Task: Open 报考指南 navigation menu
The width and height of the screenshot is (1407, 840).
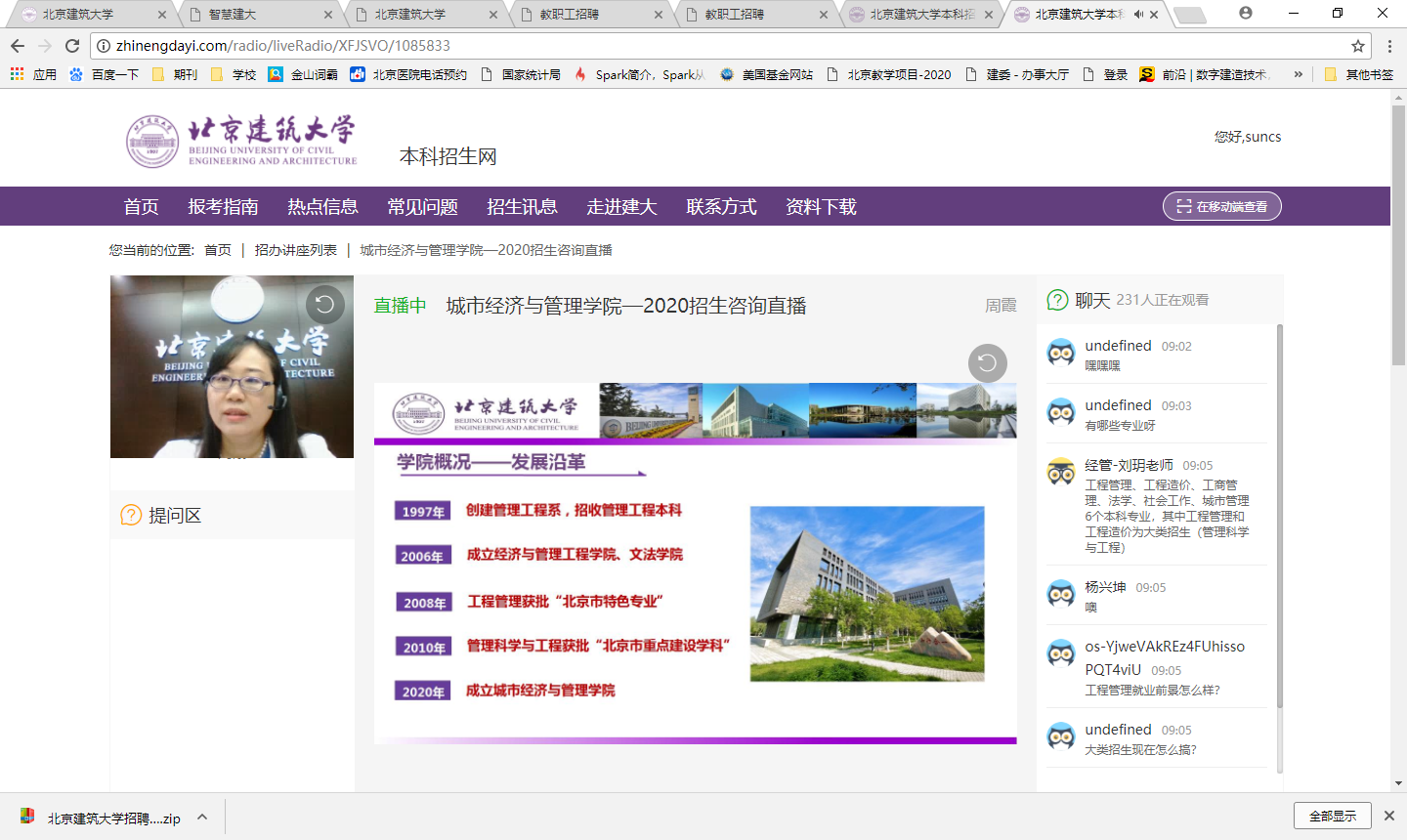Action: tap(223, 207)
